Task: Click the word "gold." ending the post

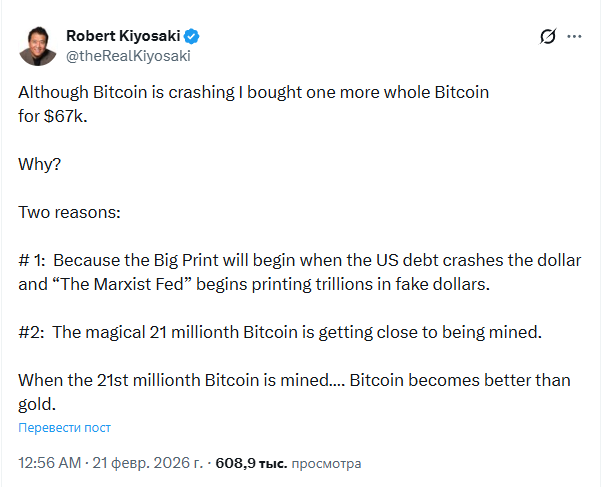Action: coord(38,404)
